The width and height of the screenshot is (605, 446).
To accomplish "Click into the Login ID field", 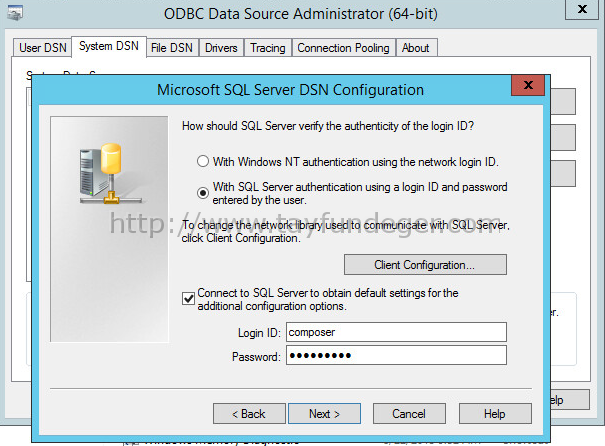I will click(396, 332).
